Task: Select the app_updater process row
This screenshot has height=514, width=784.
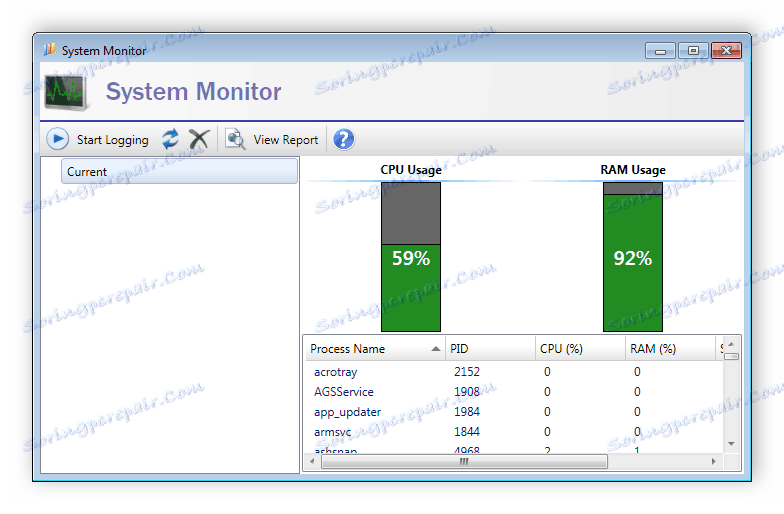Action: point(514,412)
